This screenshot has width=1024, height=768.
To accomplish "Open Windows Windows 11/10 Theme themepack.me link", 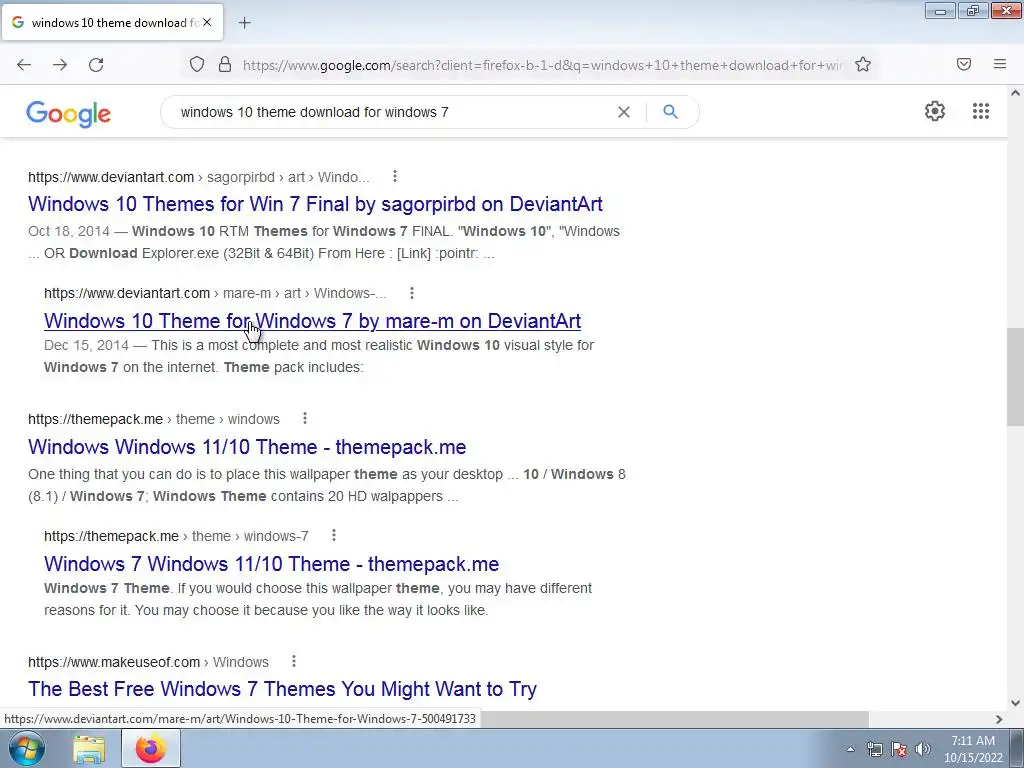I will (247, 447).
